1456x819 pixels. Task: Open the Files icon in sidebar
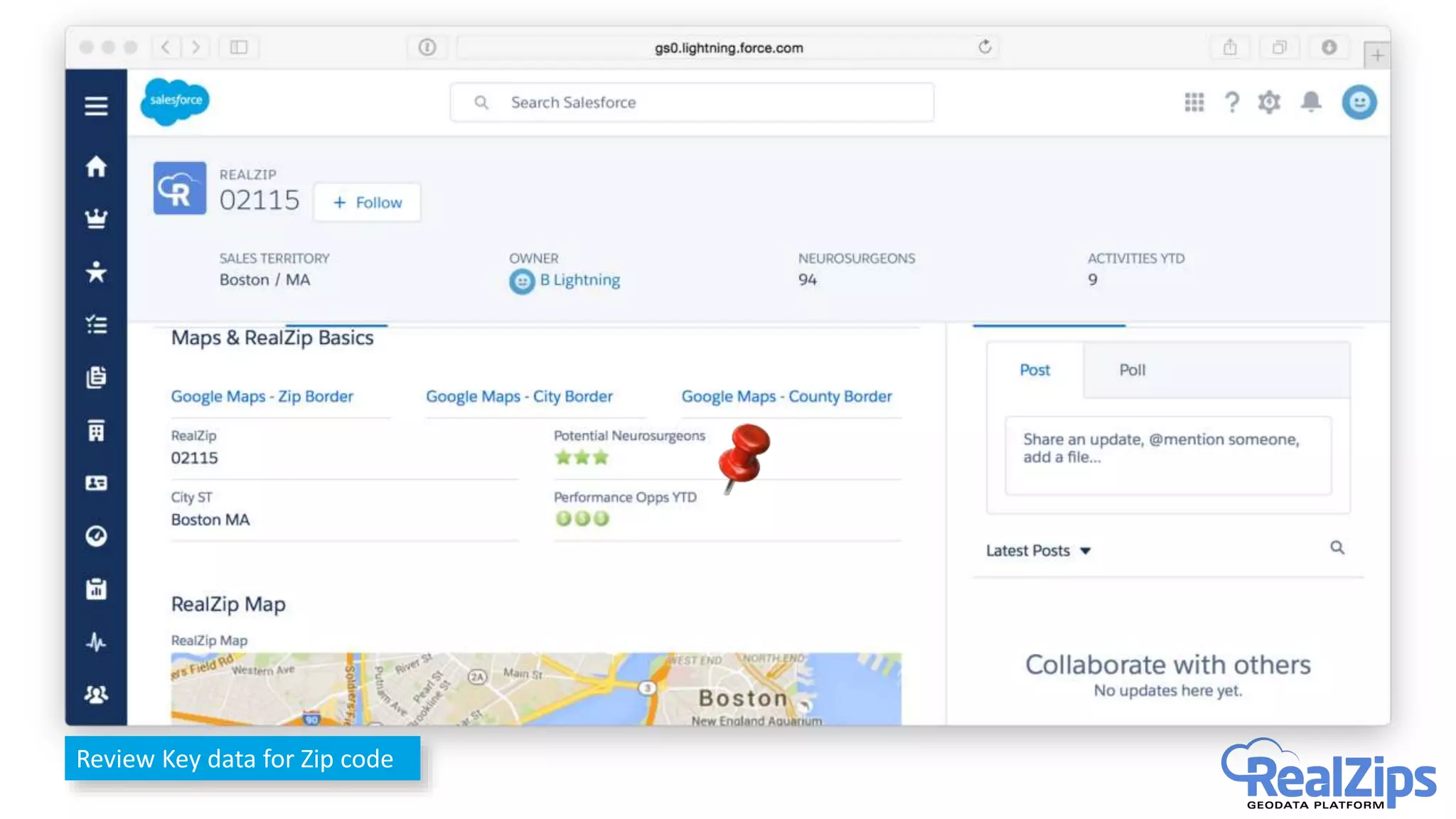pos(96,377)
